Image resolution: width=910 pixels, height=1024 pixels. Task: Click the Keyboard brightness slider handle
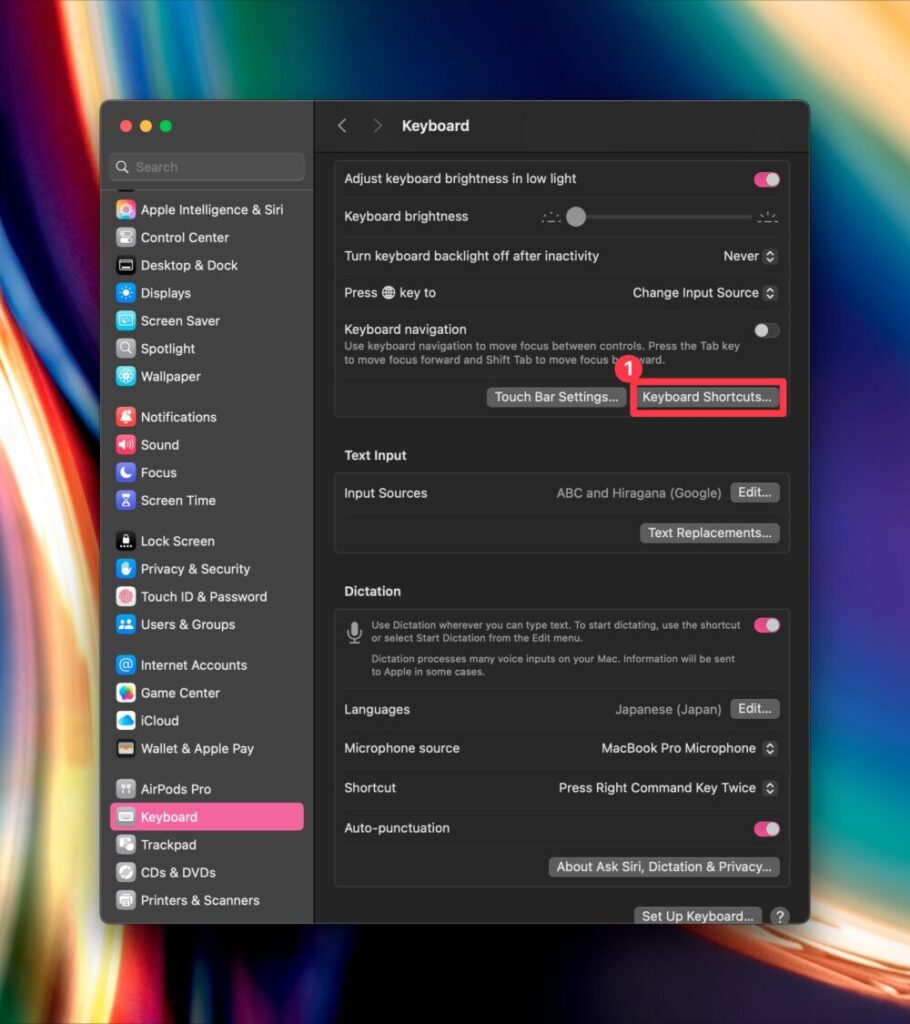pos(576,216)
